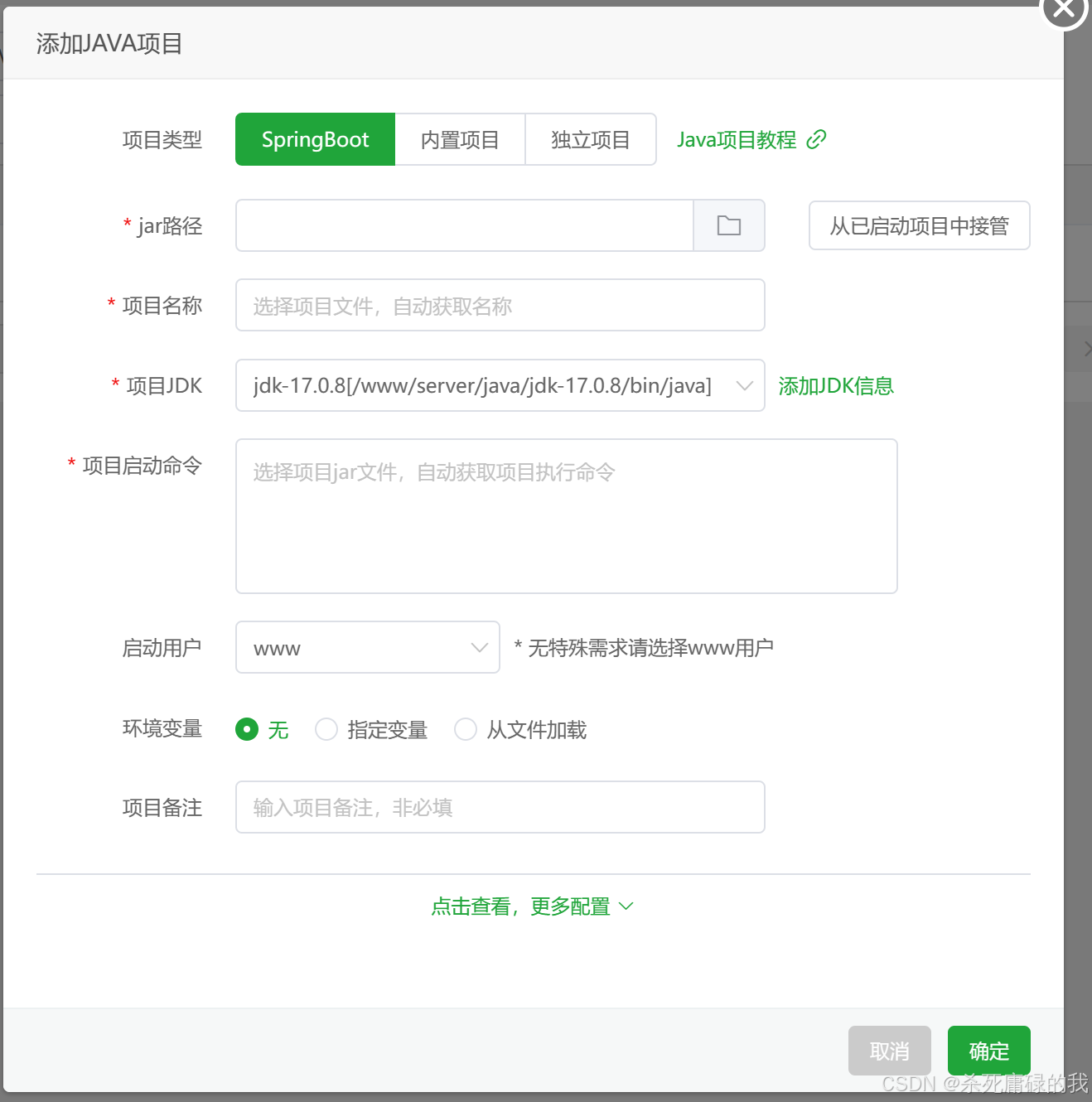Expand 点击查看，更多配置 section
This screenshot has height=1102, width=1092.
pyautogui.click(x=532, y=906)
